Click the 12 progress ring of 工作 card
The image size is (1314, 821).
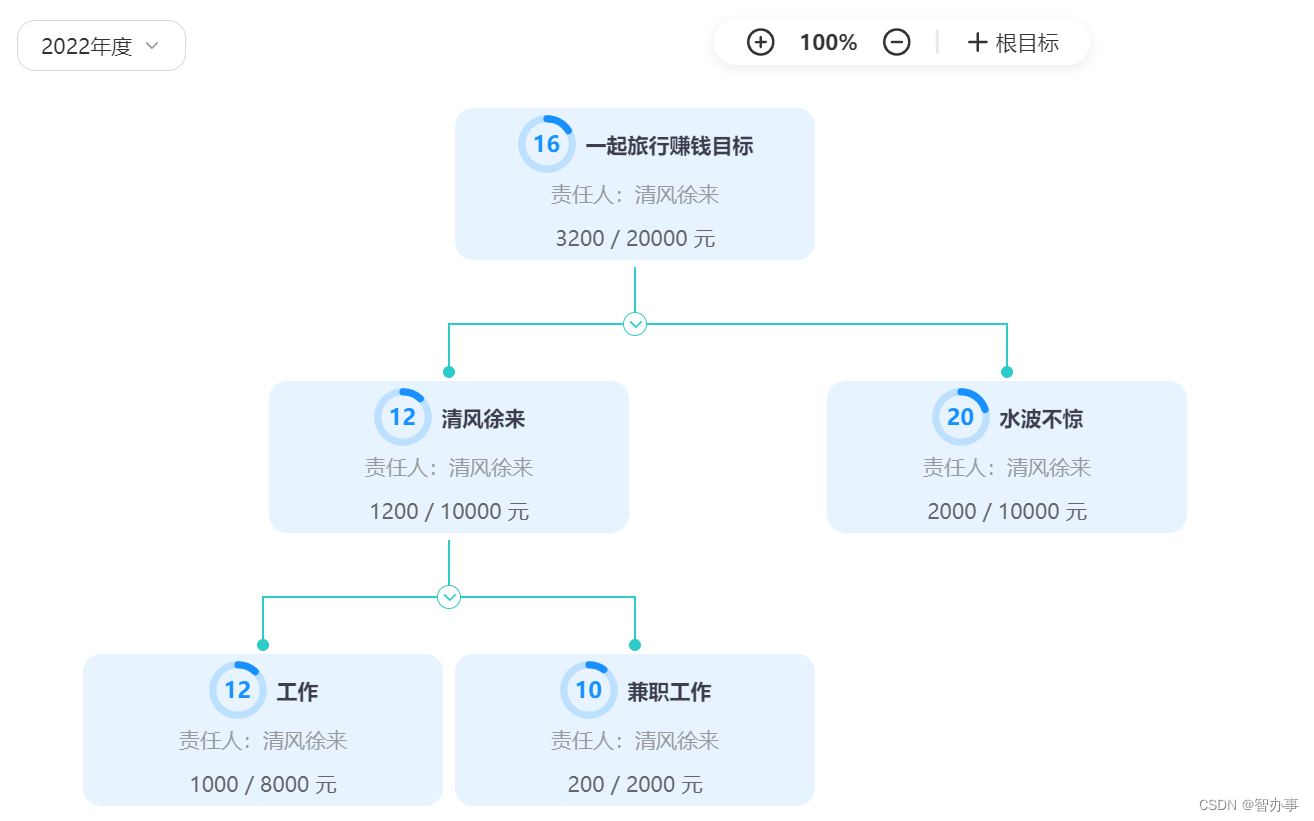237,690
